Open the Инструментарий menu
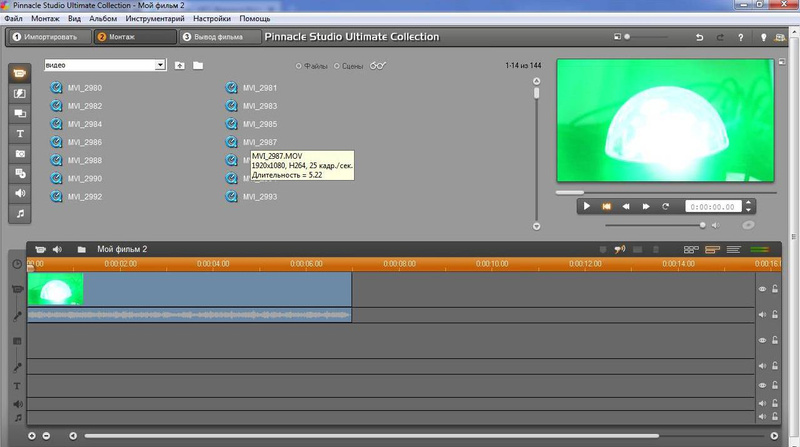This screenshot has width=800, height=447. tap(156, 19)
